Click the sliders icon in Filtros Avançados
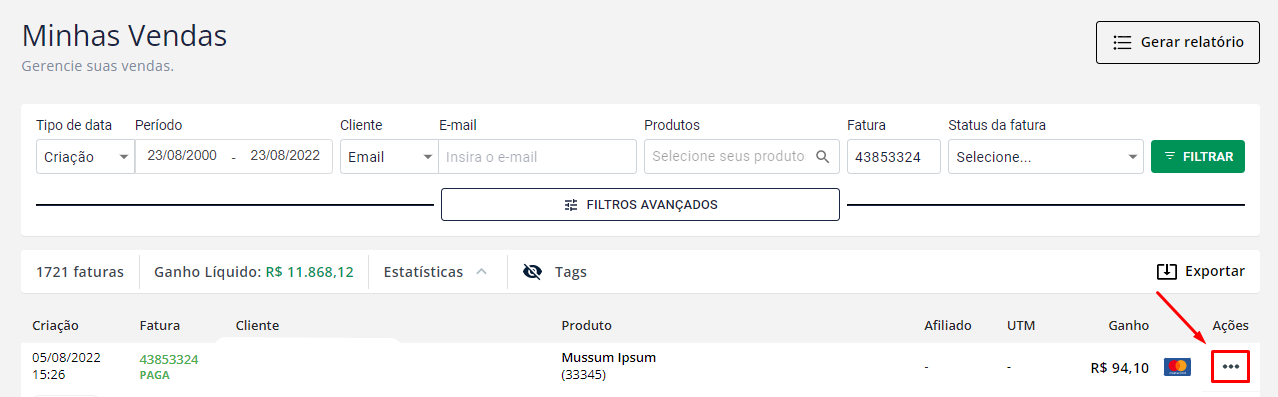Viewport: 1278px width, 397px height. [x=571, y=204]
